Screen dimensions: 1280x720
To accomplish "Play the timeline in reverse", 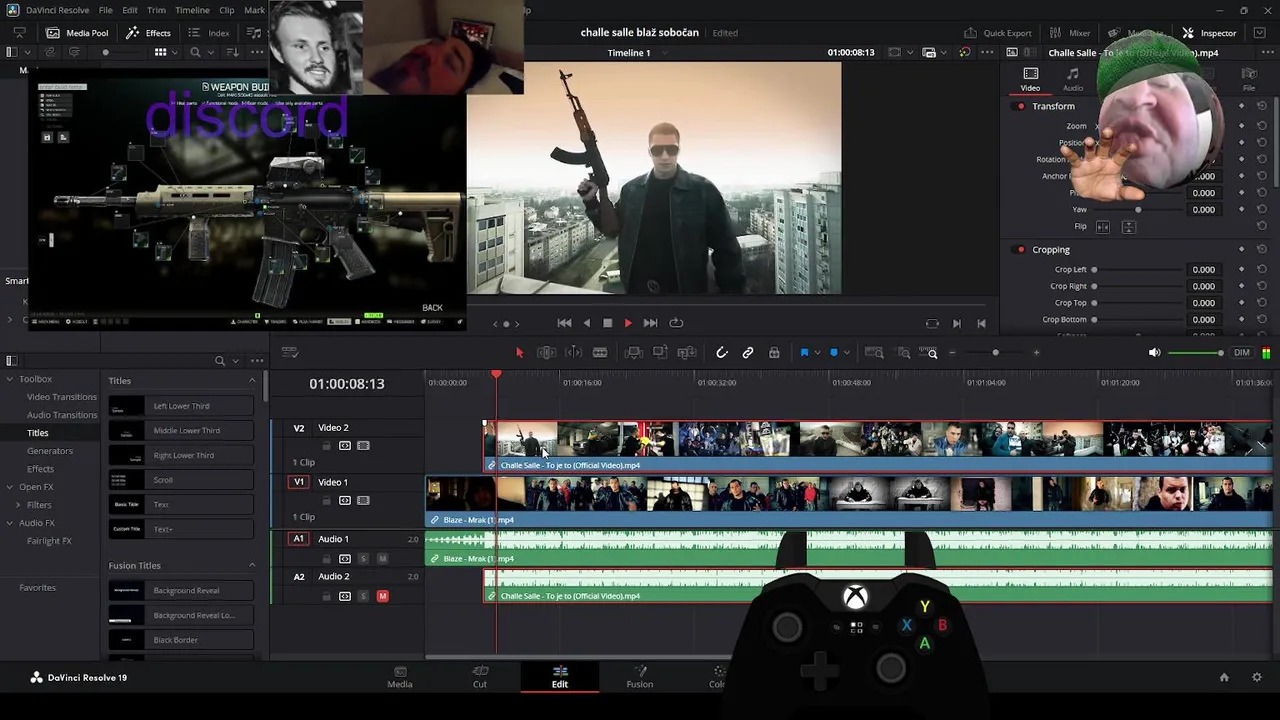I will [x=586, y=323].
